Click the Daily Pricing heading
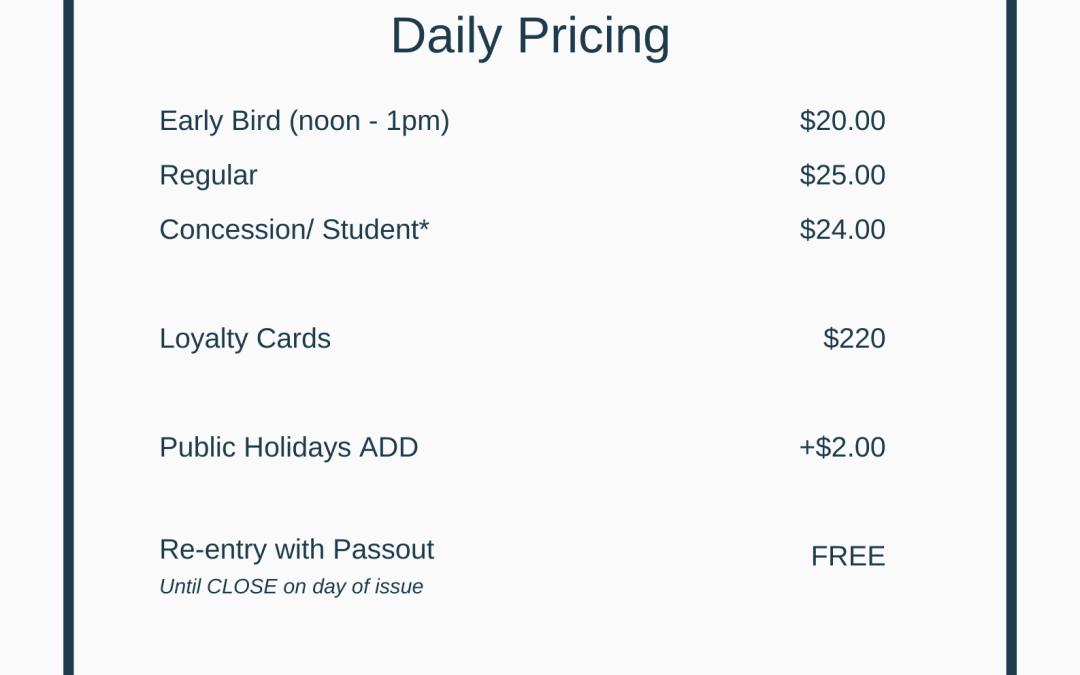Viewport: 1080px width, 675px height. (x=530, y=36)
